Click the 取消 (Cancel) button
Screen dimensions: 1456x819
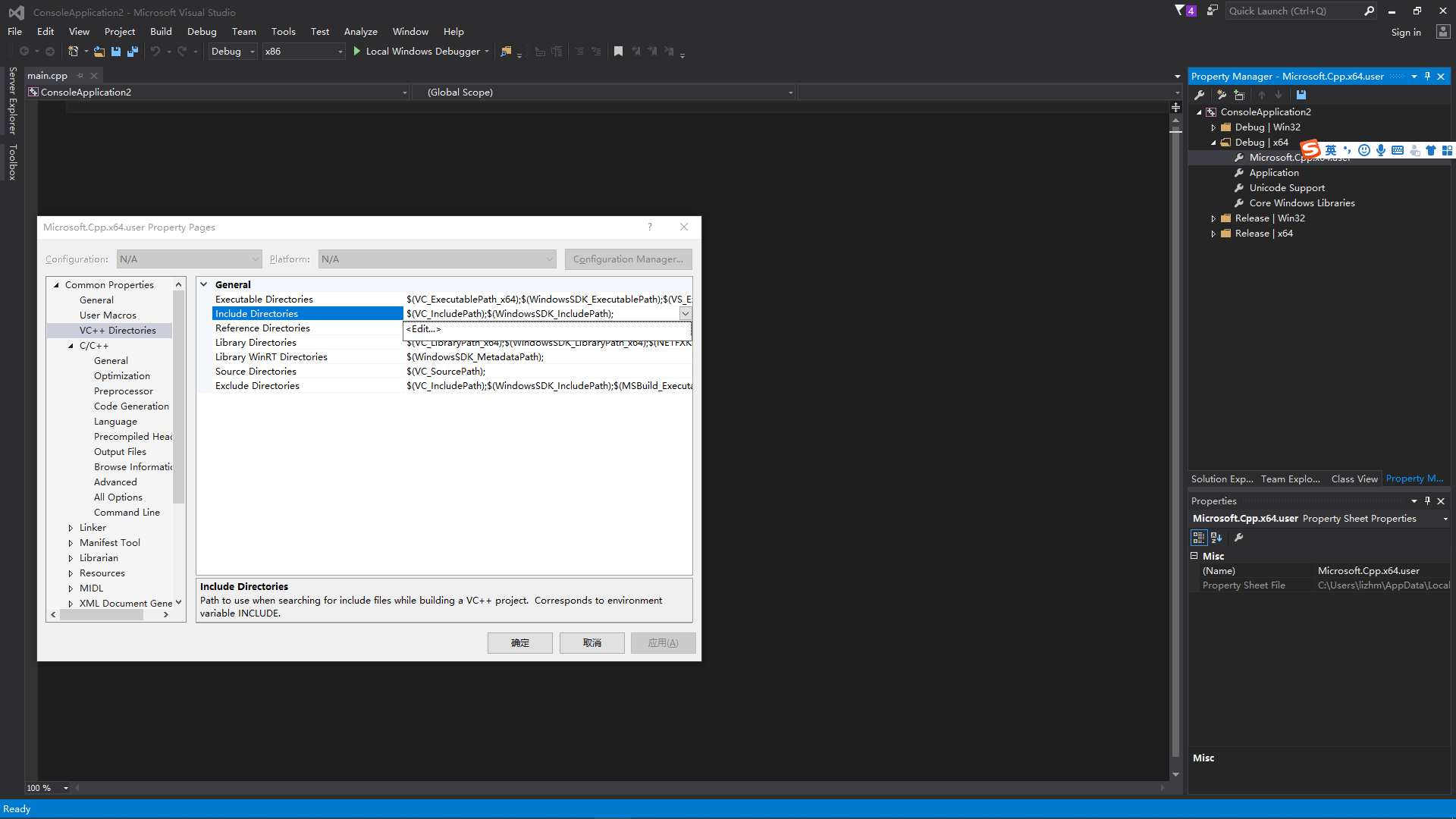tap(592, 643)
